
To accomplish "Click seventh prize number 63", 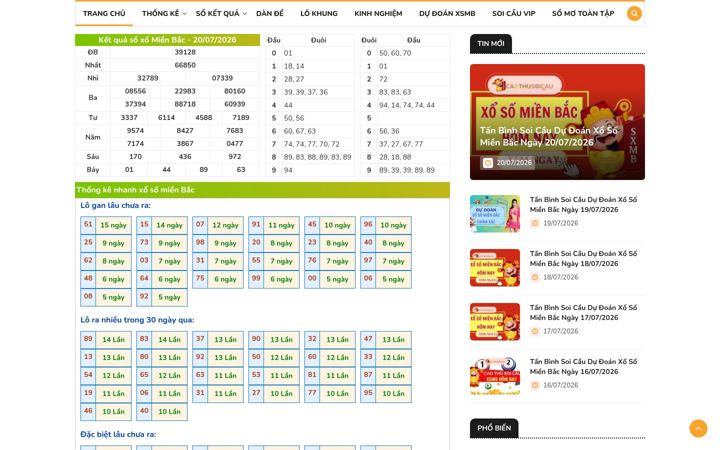I will [241, 169].
